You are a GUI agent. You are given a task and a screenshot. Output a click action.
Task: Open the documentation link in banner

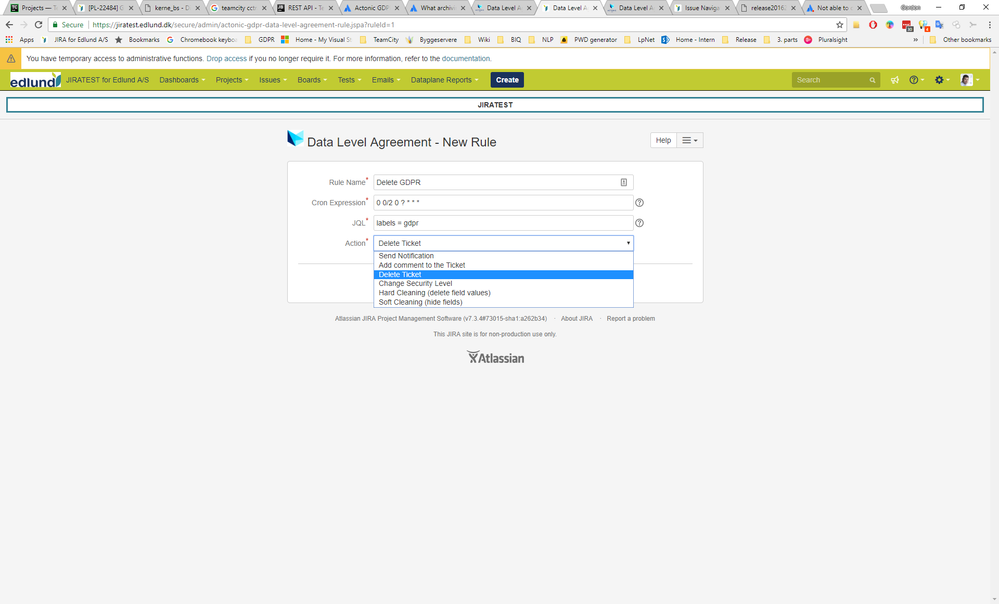click(x=466, y=58)
